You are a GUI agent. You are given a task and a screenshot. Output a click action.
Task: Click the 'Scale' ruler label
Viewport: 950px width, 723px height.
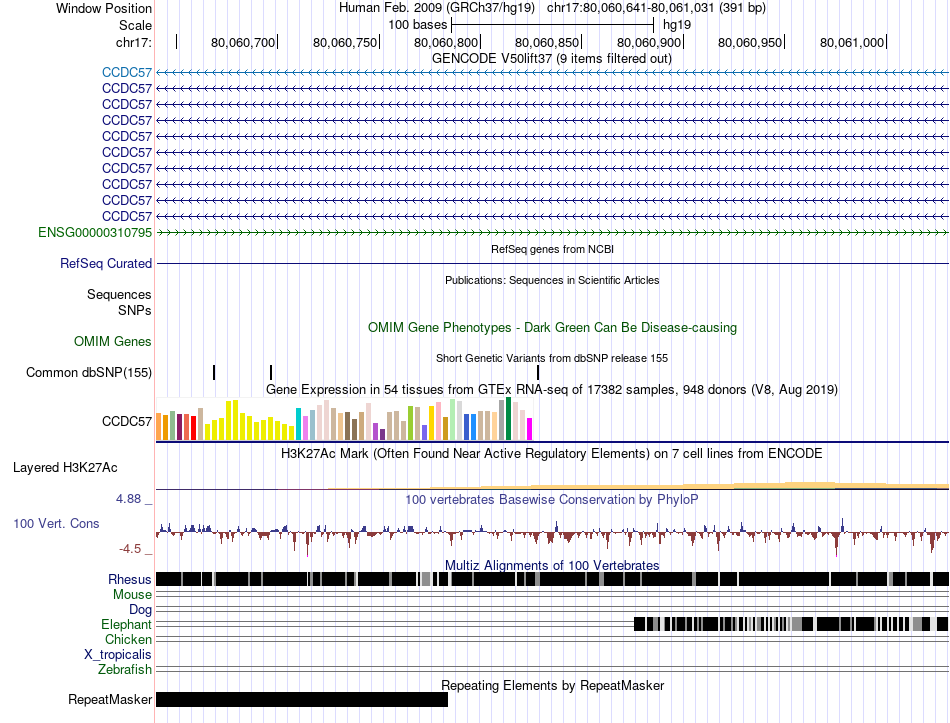(x=135, y=25)
